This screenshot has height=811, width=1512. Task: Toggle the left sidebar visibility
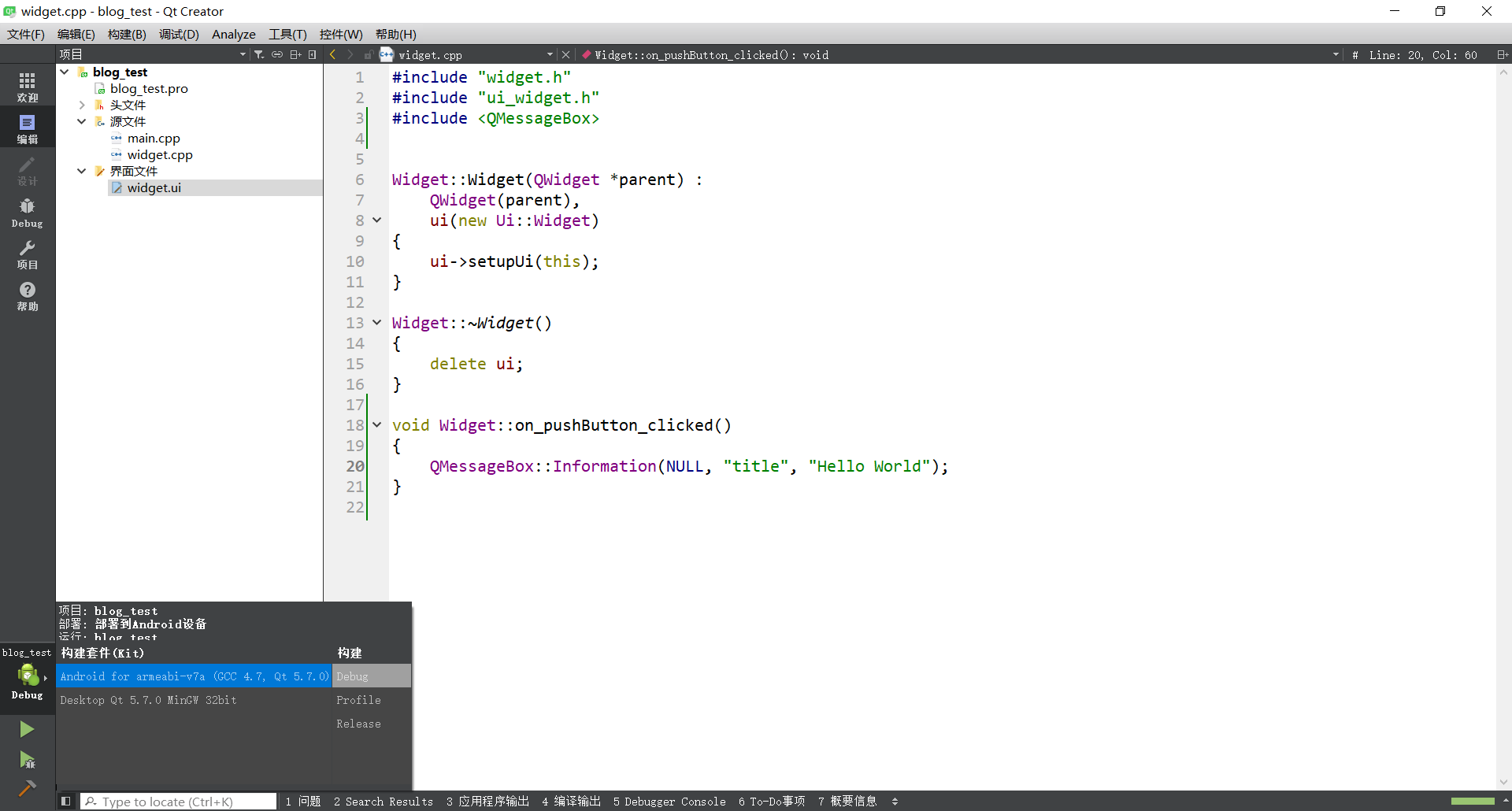coord(66,801)
